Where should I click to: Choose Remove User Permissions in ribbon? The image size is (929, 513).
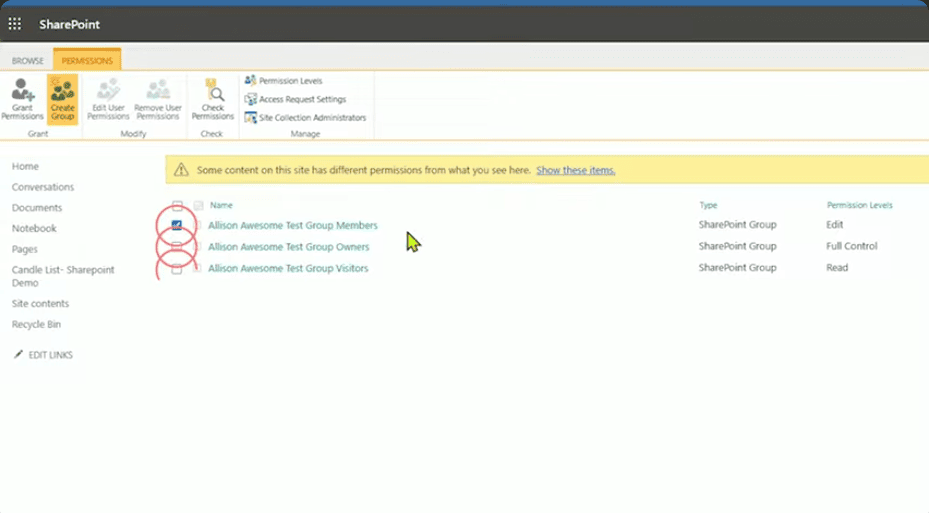click(158, 99)
